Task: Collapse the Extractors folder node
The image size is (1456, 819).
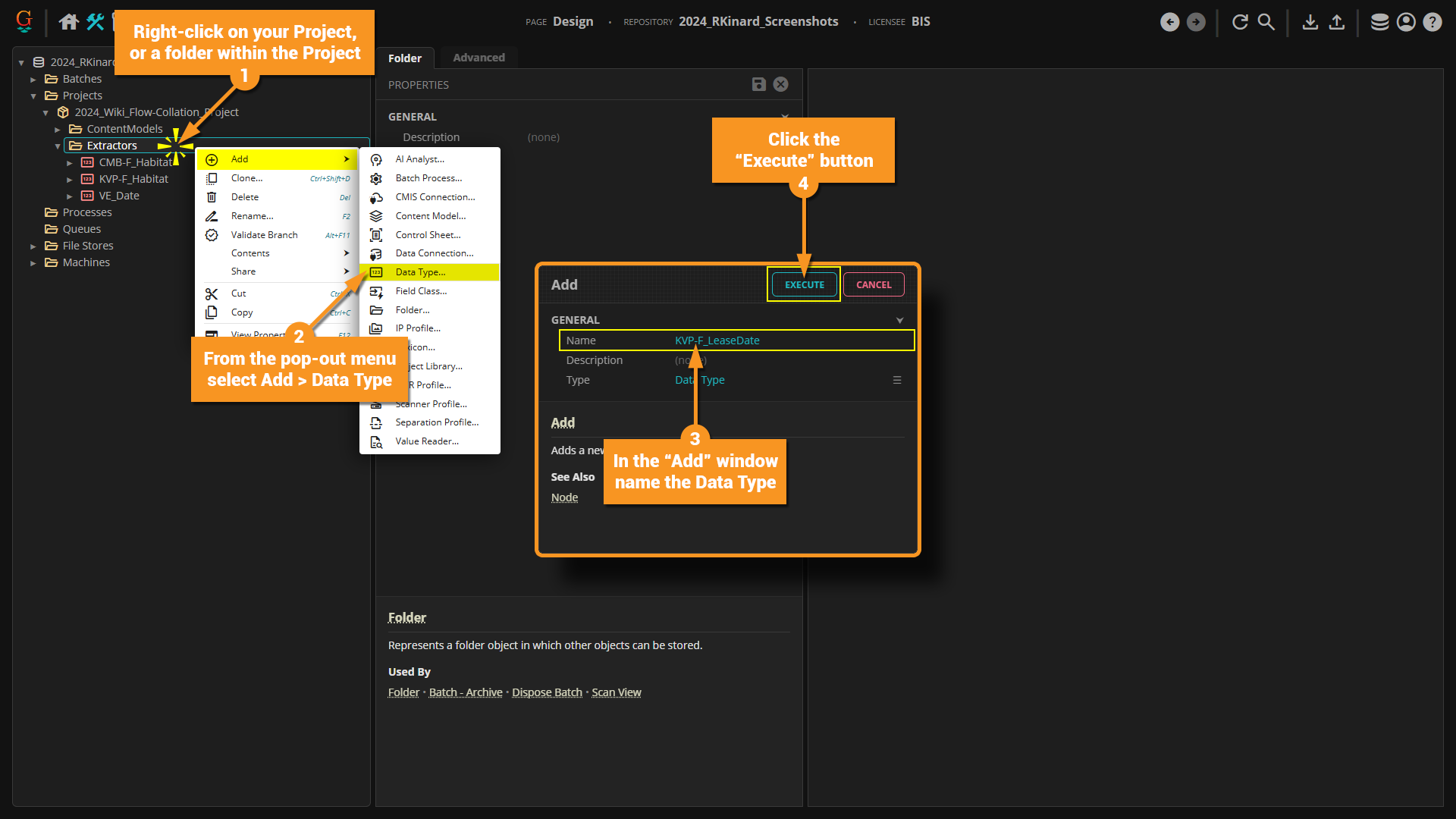Action: click(x=58, y=146)
